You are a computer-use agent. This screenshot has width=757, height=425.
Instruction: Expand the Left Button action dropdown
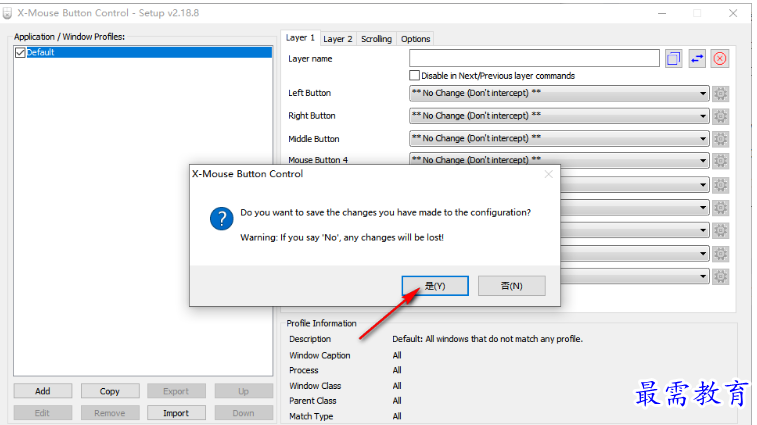(x=559, y=93)
